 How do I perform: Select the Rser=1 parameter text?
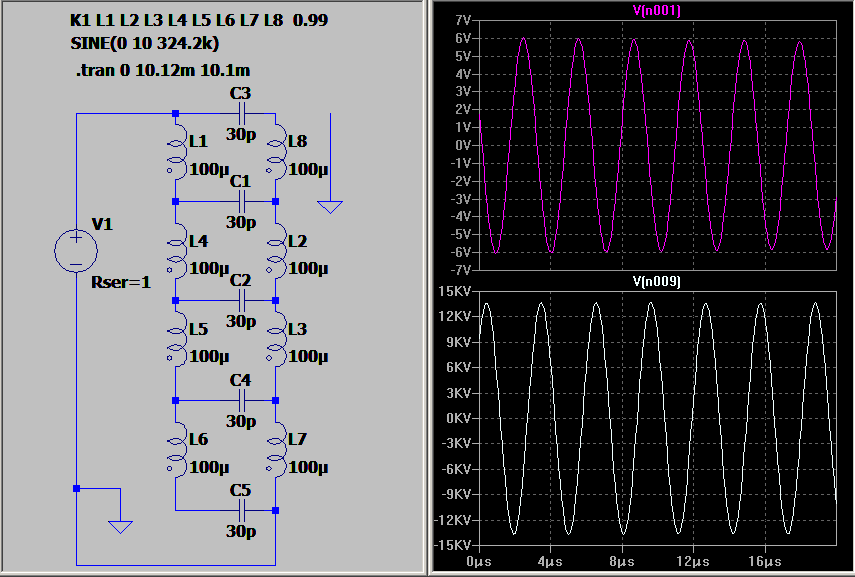point(121,282)
